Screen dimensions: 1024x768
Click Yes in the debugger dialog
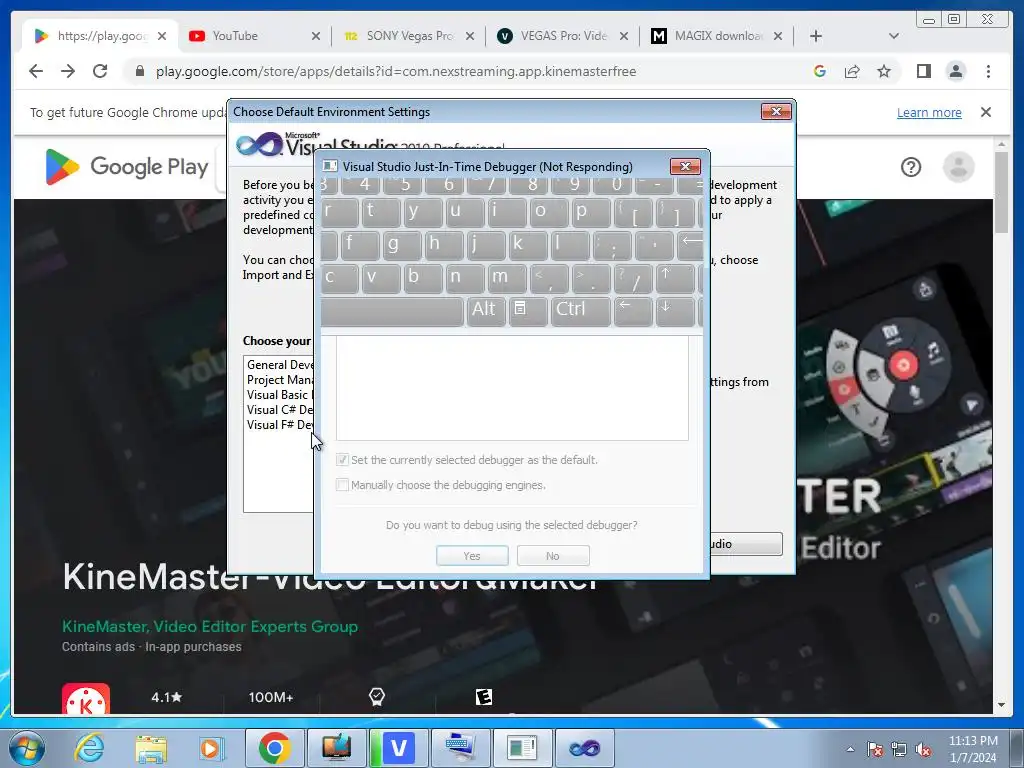472,556
